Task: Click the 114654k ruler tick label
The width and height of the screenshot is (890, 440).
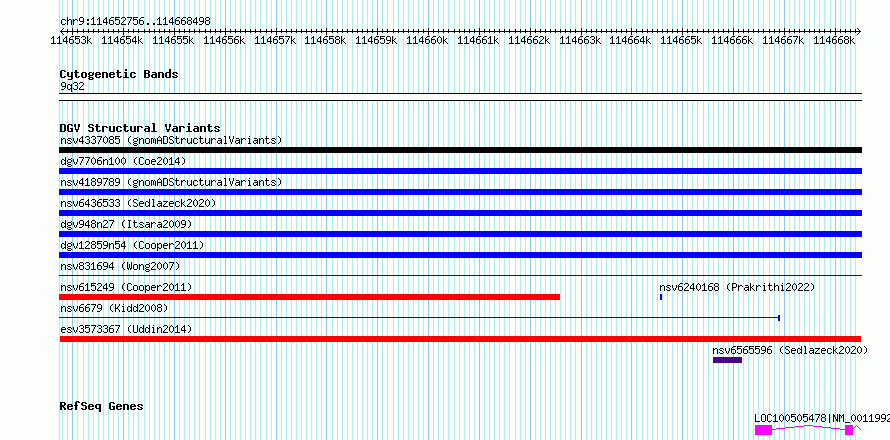Action: coord(121,40)
